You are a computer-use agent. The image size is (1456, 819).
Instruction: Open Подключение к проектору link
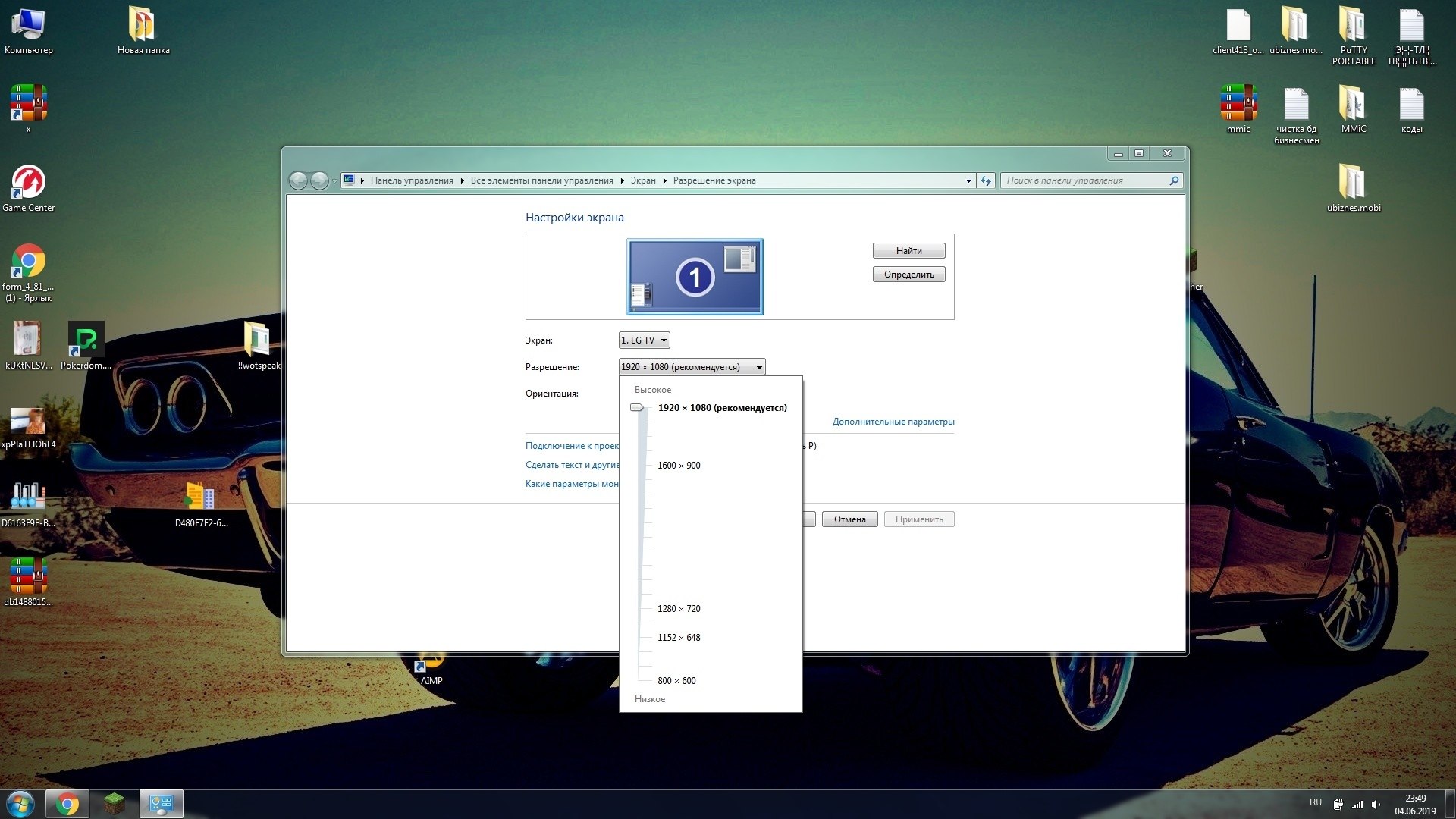573,446
